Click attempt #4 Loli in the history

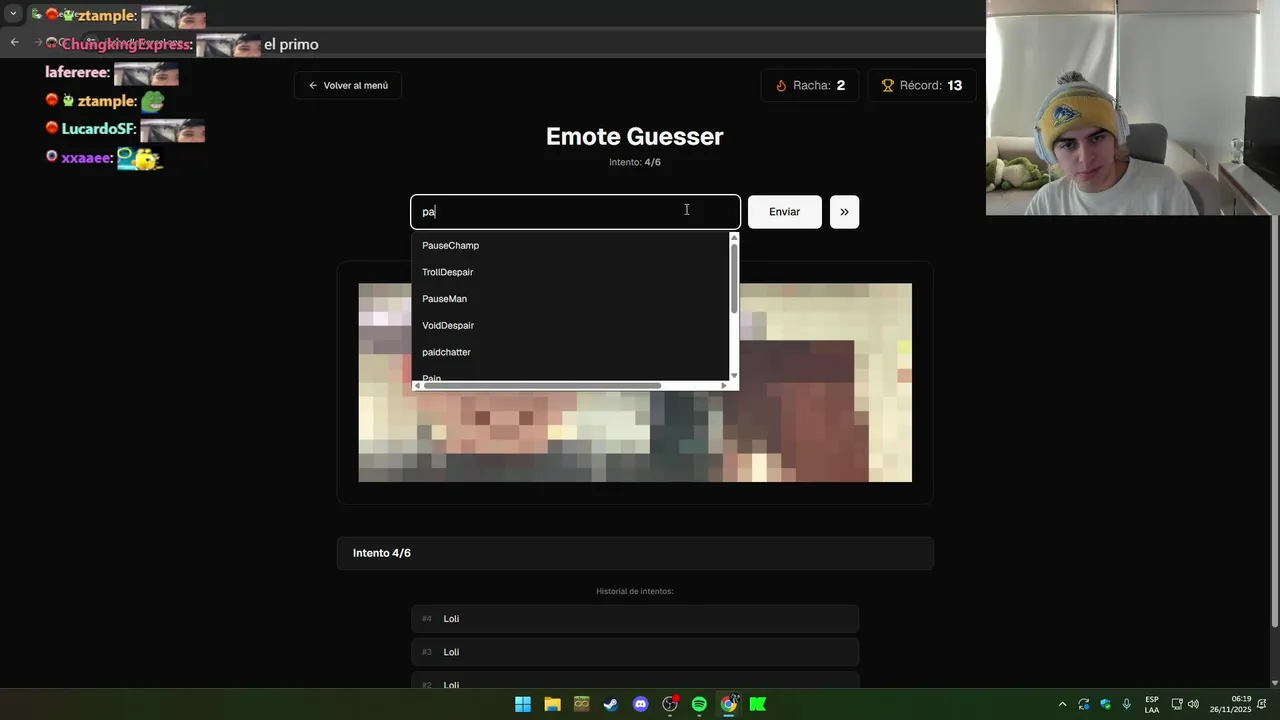[x=635, y=619]
